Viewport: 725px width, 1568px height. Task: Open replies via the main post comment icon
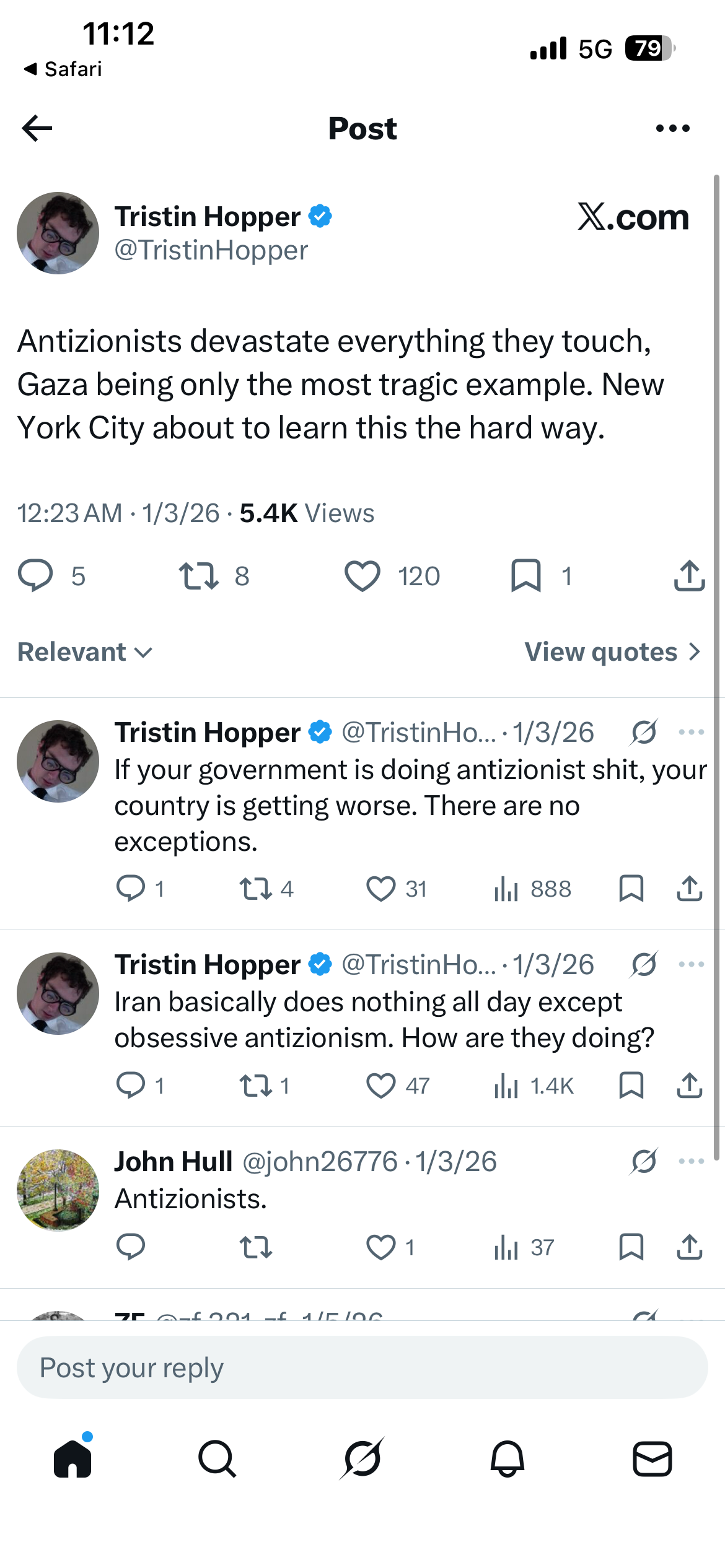pyautogui.click(x=35, y=576)
